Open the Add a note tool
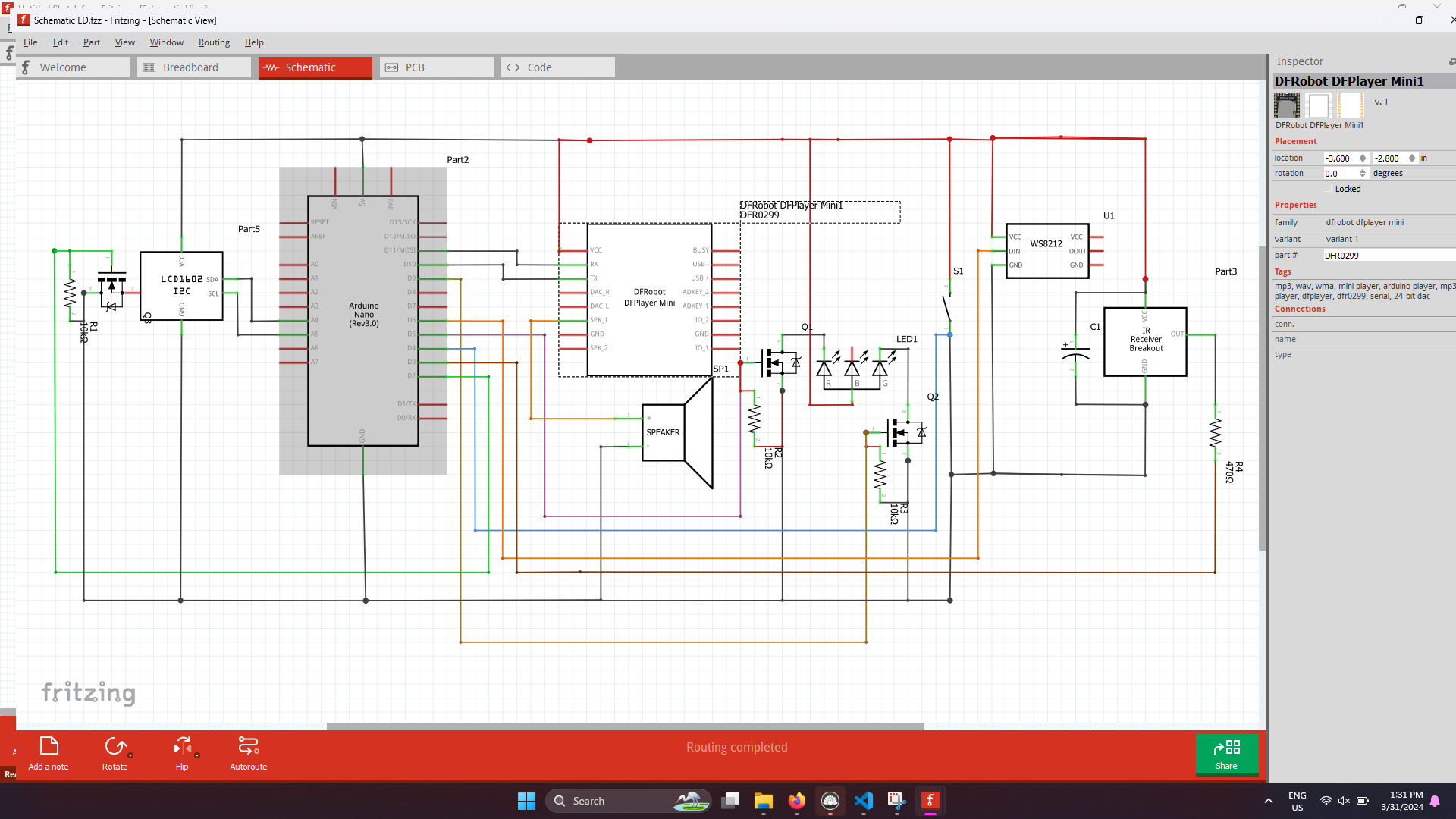 tap(49, 753)
